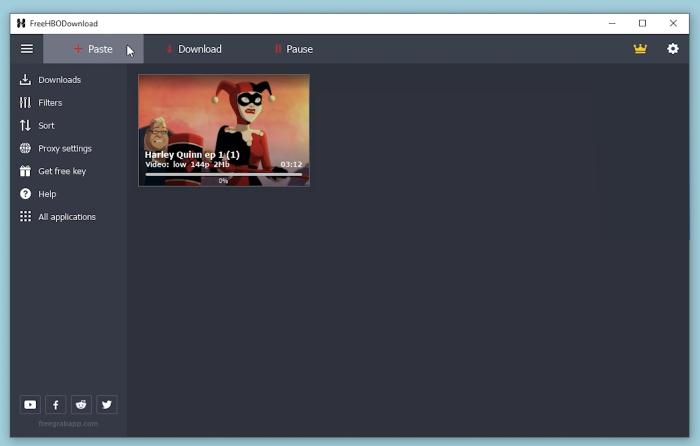Open settings gear icon
The width and height of the screenshot is (700, 446).
tap(673, 49)
